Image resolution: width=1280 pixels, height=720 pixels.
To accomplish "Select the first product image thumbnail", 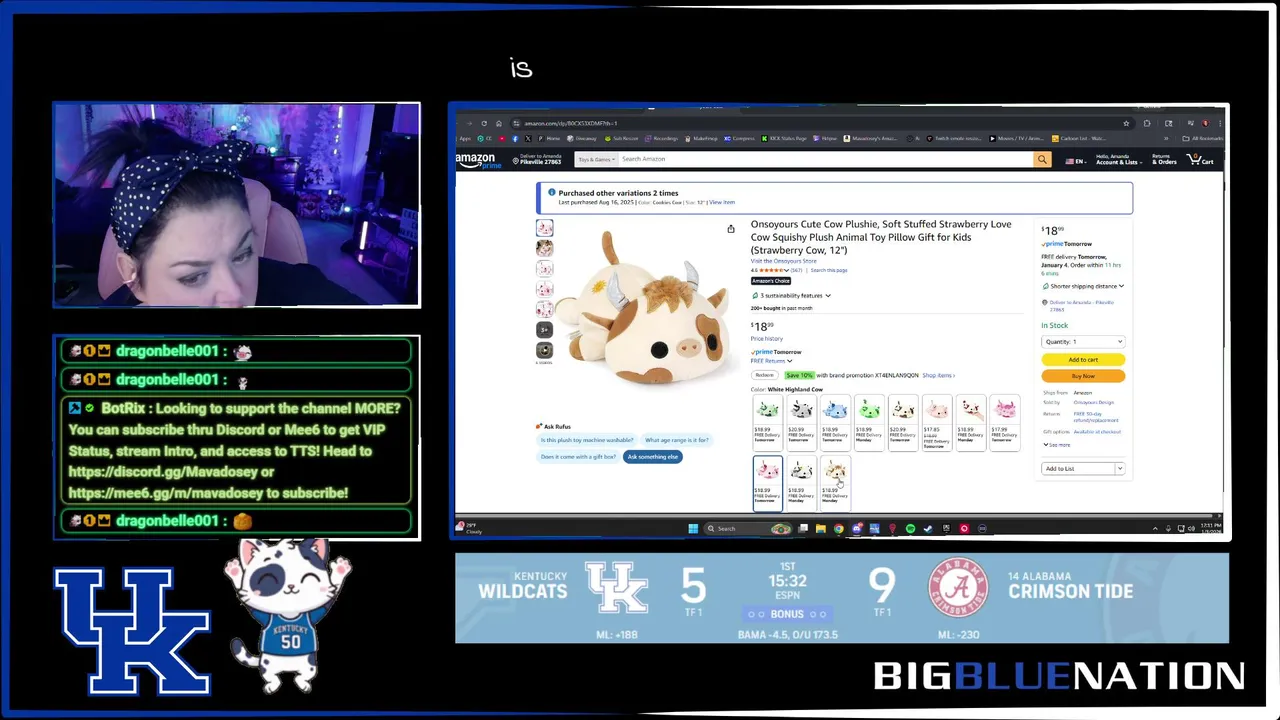I will tap(544, 228).
